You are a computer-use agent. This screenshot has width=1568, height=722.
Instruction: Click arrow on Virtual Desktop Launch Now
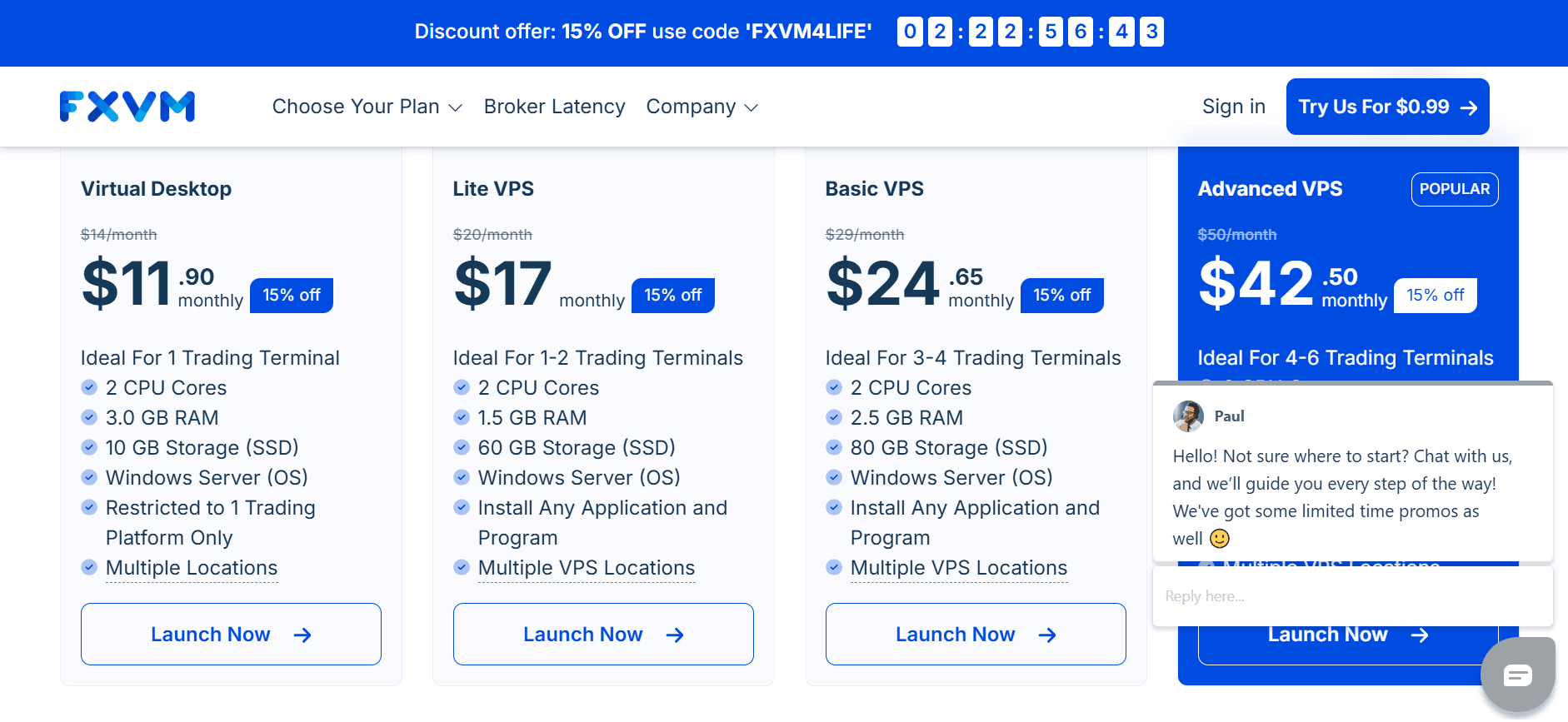302,635
